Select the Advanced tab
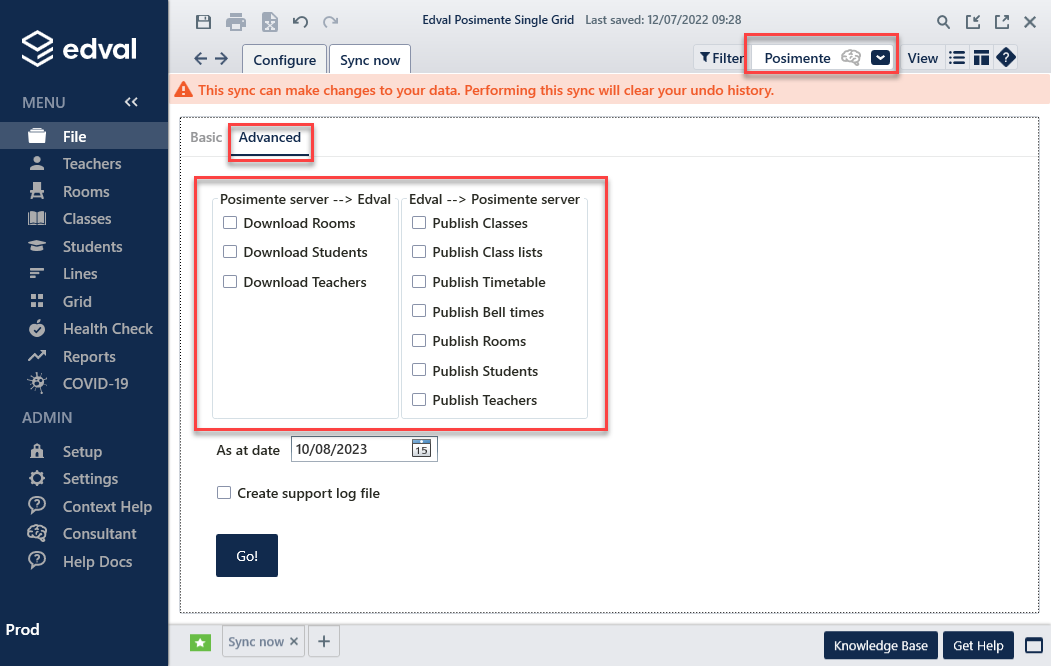This screenshot has height=666, width=1051. pyautogui.click(x=270, y=137)
